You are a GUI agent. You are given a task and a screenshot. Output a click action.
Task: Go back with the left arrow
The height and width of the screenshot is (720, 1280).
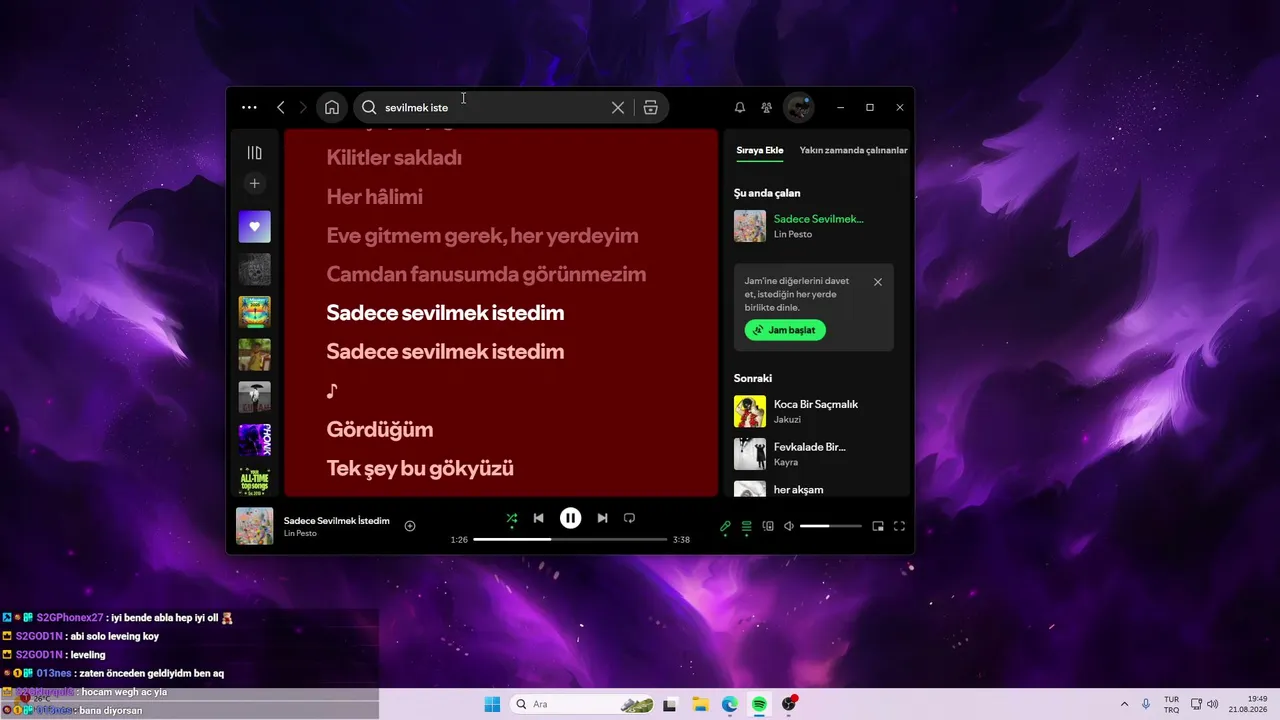(281, 107)
